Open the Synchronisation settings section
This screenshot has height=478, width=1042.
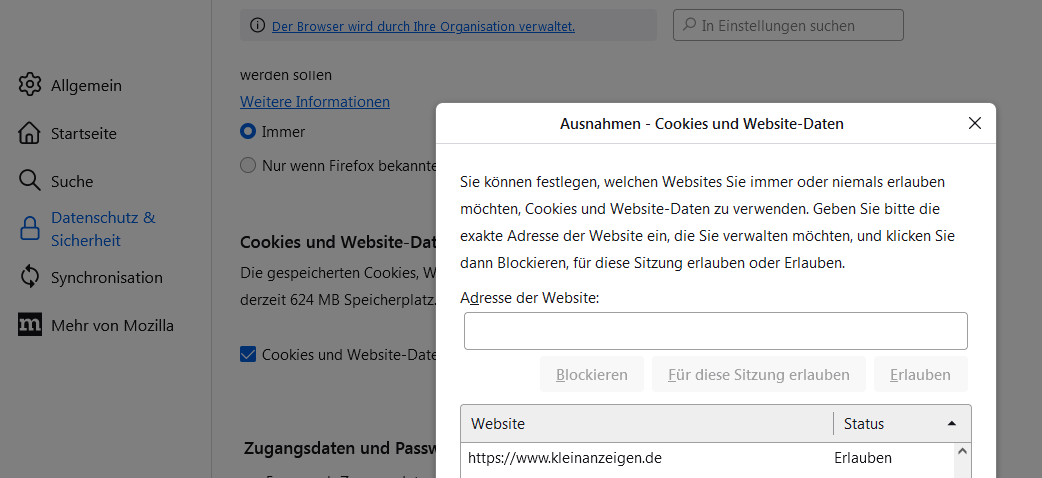pos(106,277)
